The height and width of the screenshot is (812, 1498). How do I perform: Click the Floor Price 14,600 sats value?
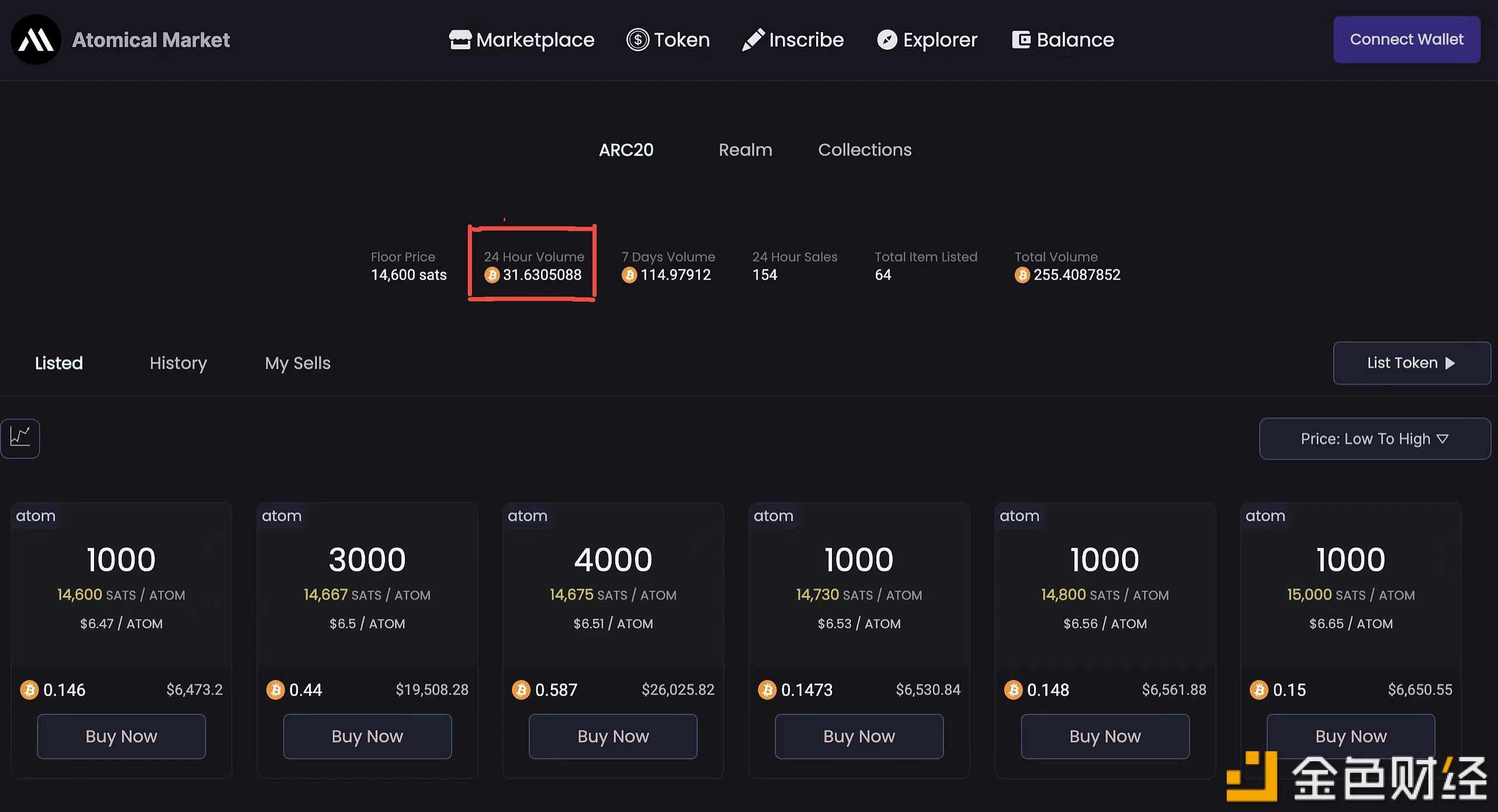point(409,275)
